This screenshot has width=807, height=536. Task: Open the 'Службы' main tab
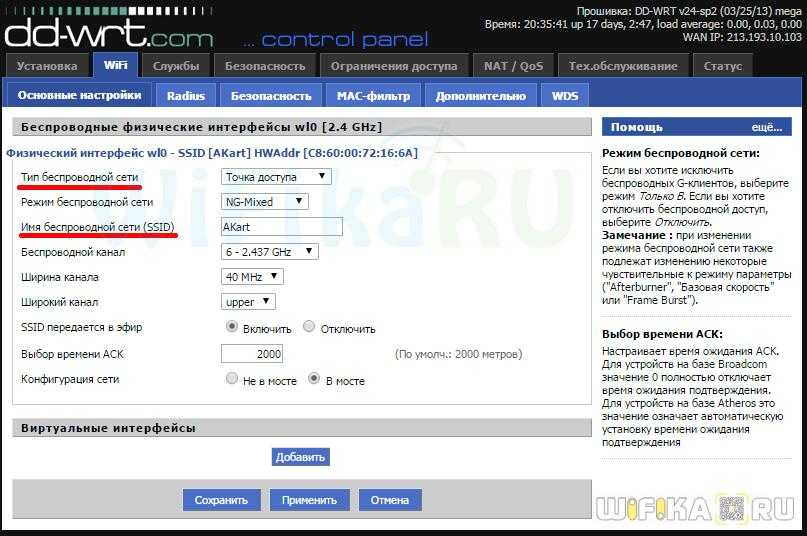click(x=176, y=66)
